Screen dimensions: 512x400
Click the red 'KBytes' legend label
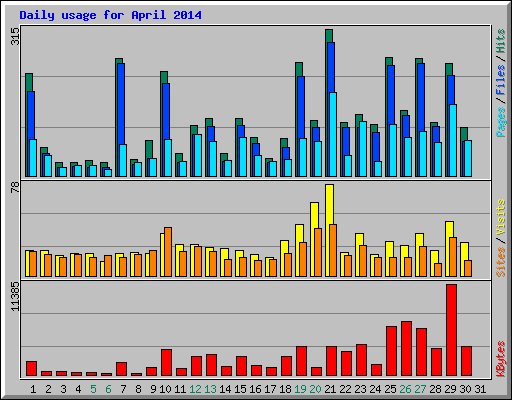pos(500,359)
